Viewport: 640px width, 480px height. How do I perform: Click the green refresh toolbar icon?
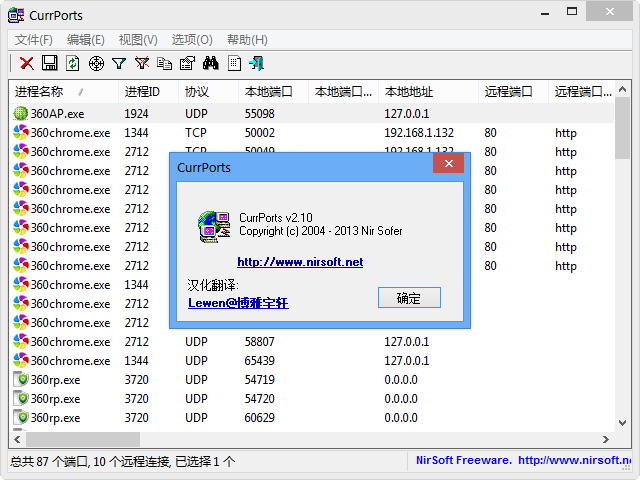tap(72, 63)
